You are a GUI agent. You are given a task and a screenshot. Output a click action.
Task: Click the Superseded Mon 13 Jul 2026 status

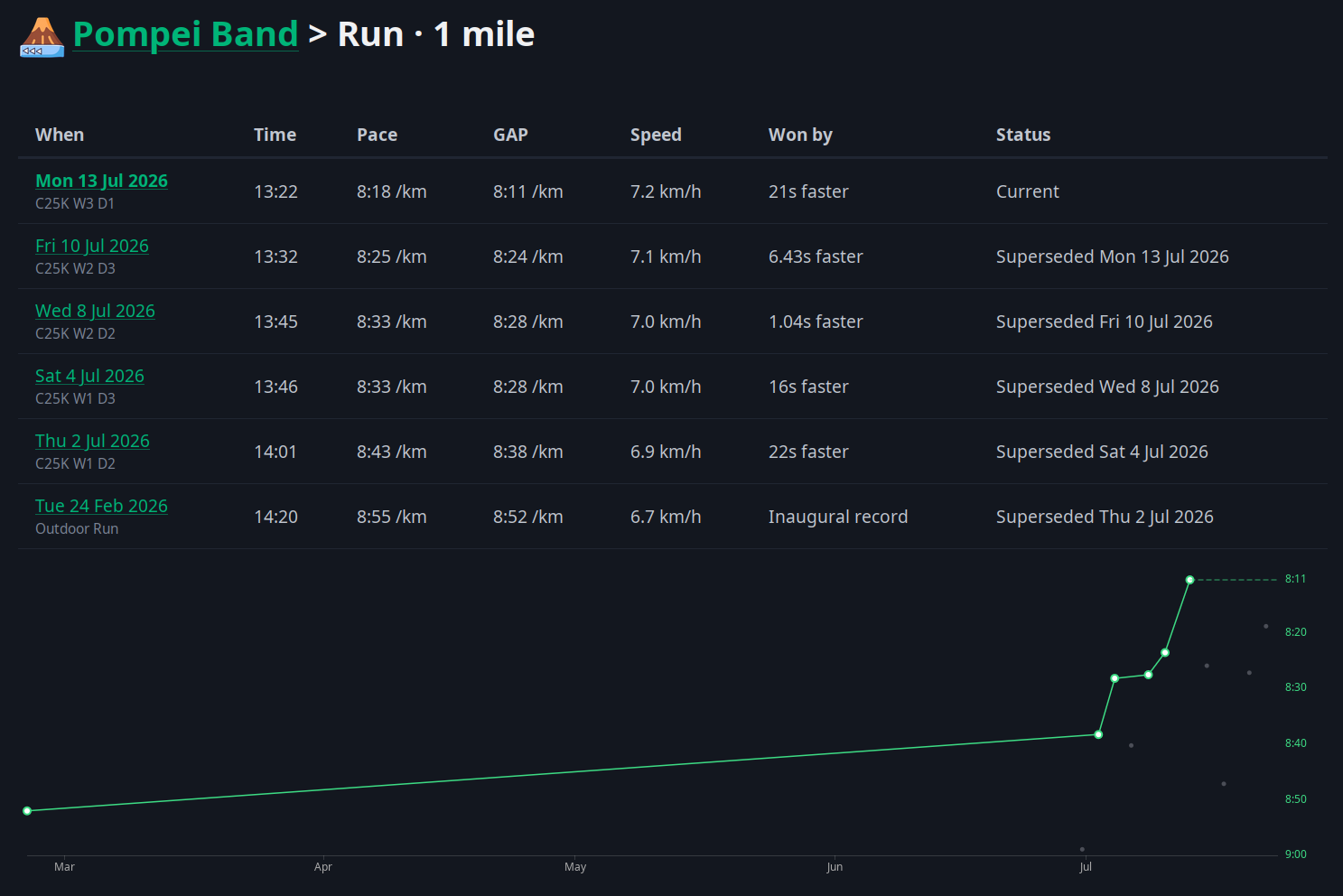tap(1113, 257)
